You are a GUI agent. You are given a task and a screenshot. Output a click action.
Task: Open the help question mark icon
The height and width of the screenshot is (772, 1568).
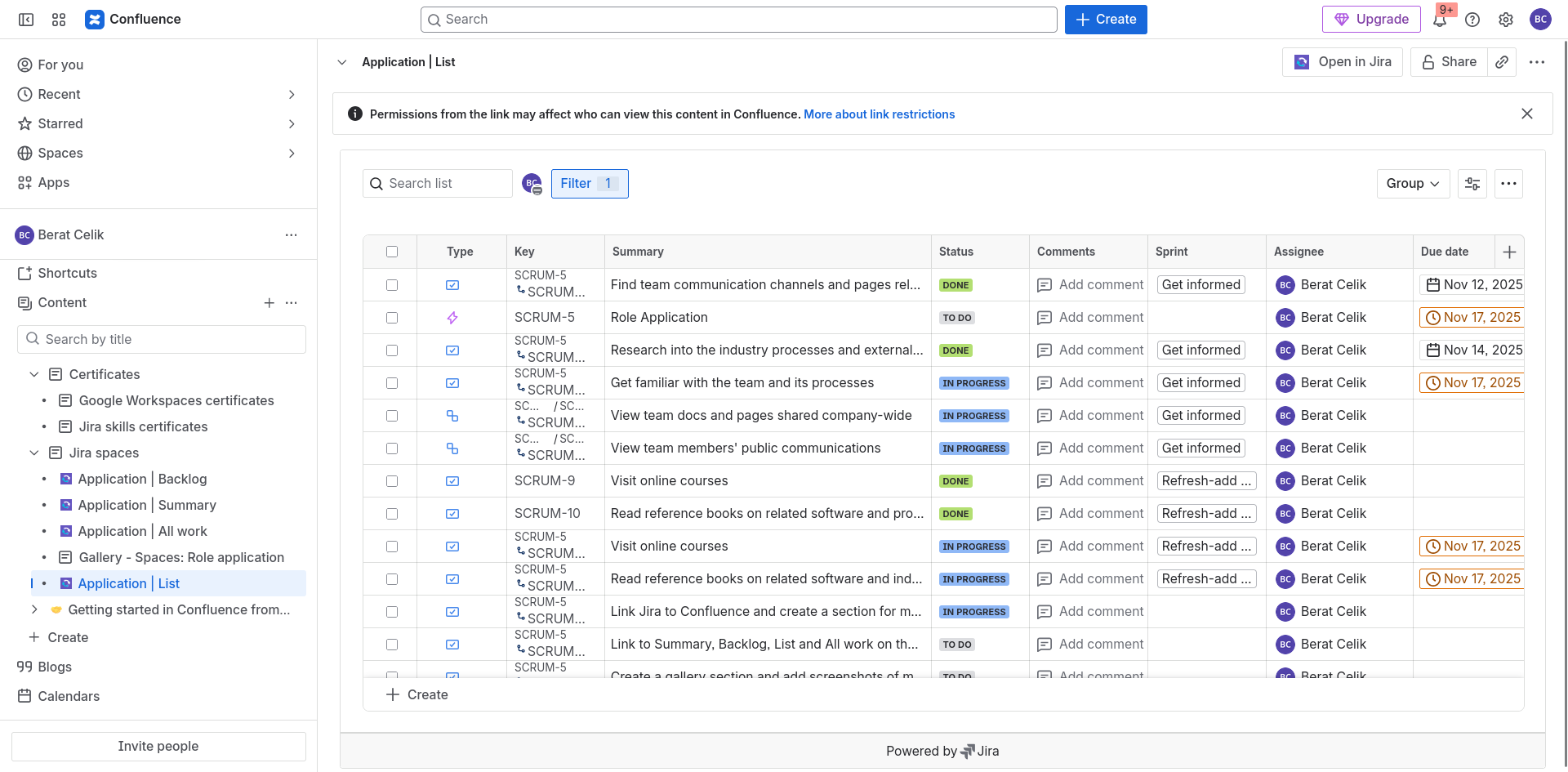tap(1472, 20)
